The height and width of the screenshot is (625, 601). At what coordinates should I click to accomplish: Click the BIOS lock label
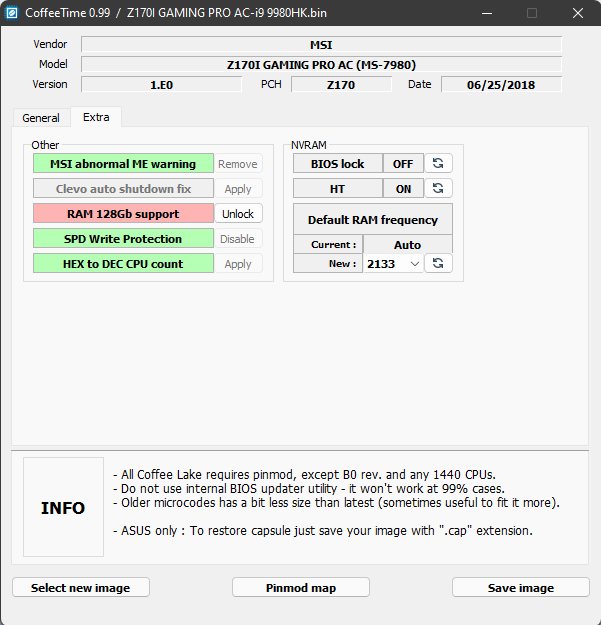click(338, 163)
